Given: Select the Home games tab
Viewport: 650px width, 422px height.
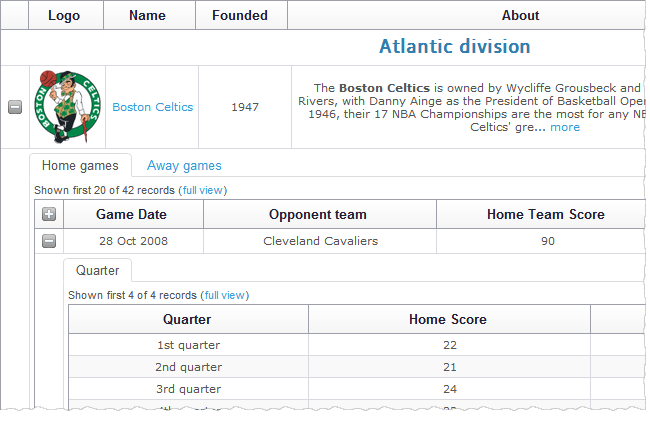Looking at the screenshot, I should [x=80, y=166].
